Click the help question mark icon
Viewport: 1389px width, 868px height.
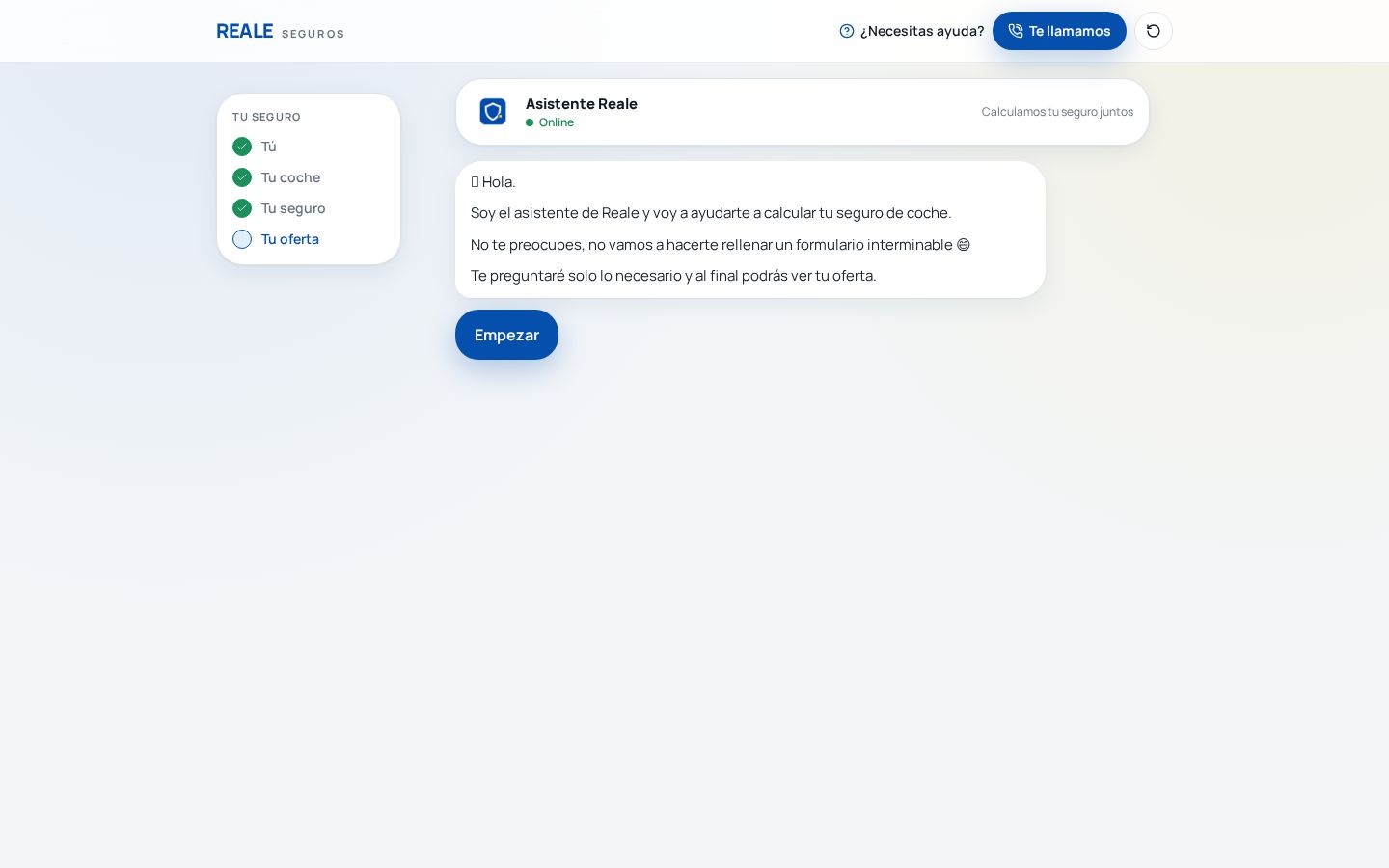click(x=847, y=31)
